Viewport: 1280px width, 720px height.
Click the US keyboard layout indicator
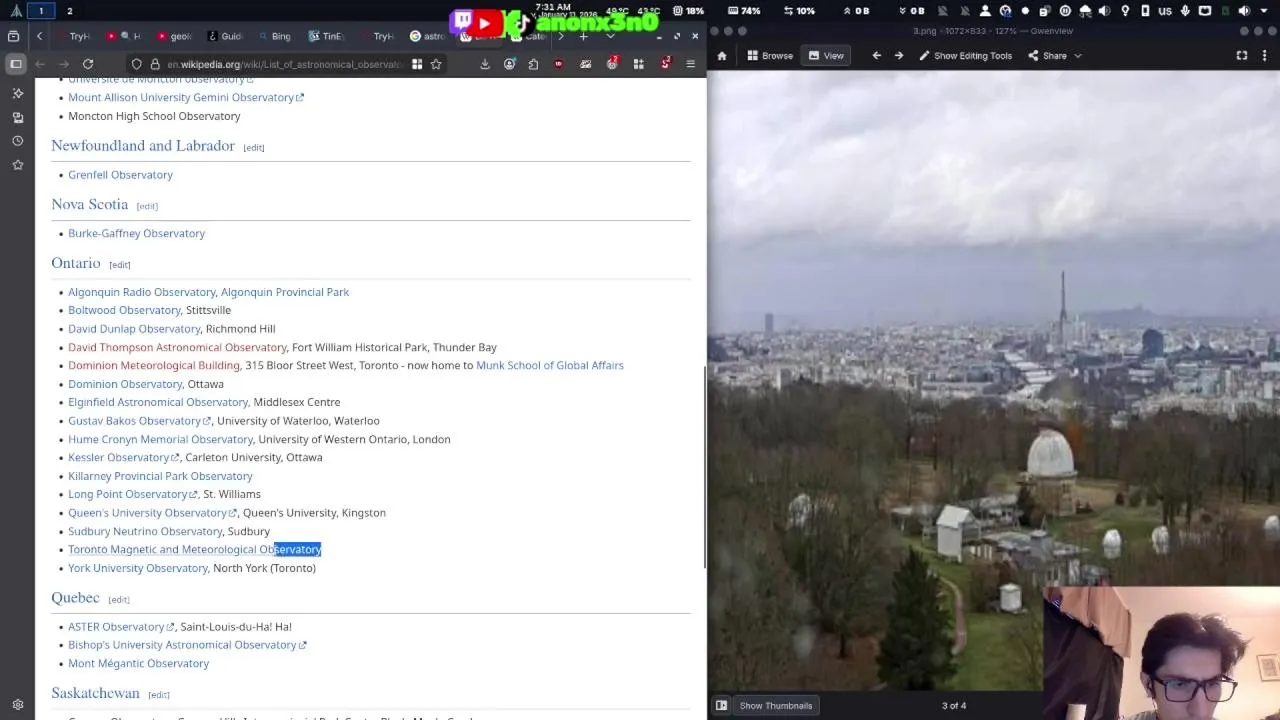coord(1165,11)
